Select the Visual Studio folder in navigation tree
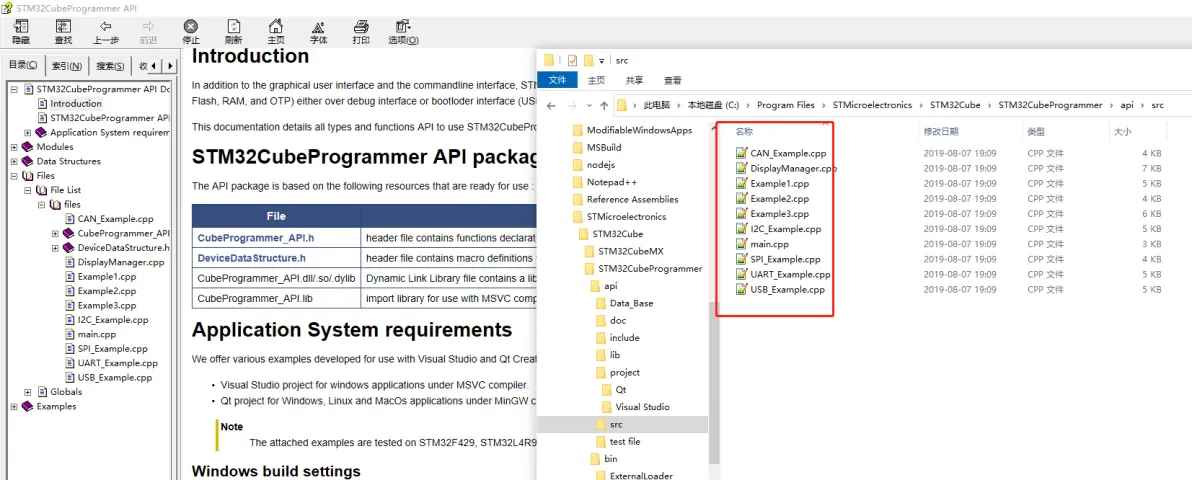The height and width of the screenshot is (480, 1192). coord(642,407)
